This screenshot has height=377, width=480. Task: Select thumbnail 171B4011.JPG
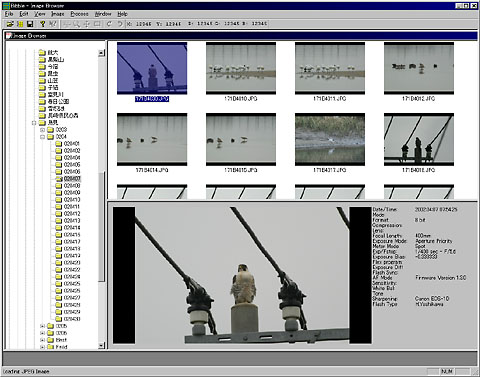[330, 68]
